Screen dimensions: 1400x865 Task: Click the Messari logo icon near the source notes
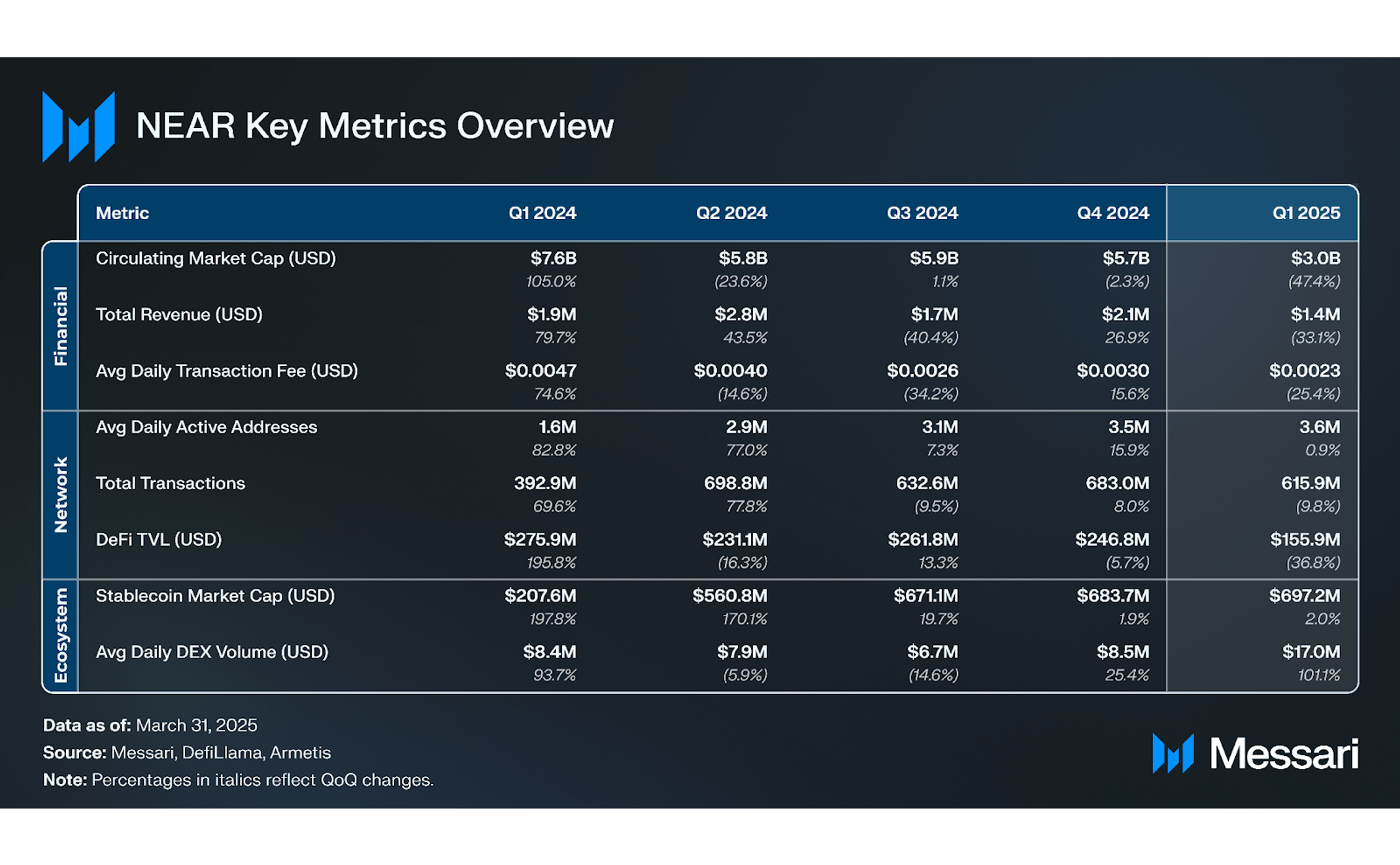pos(1173,753)
